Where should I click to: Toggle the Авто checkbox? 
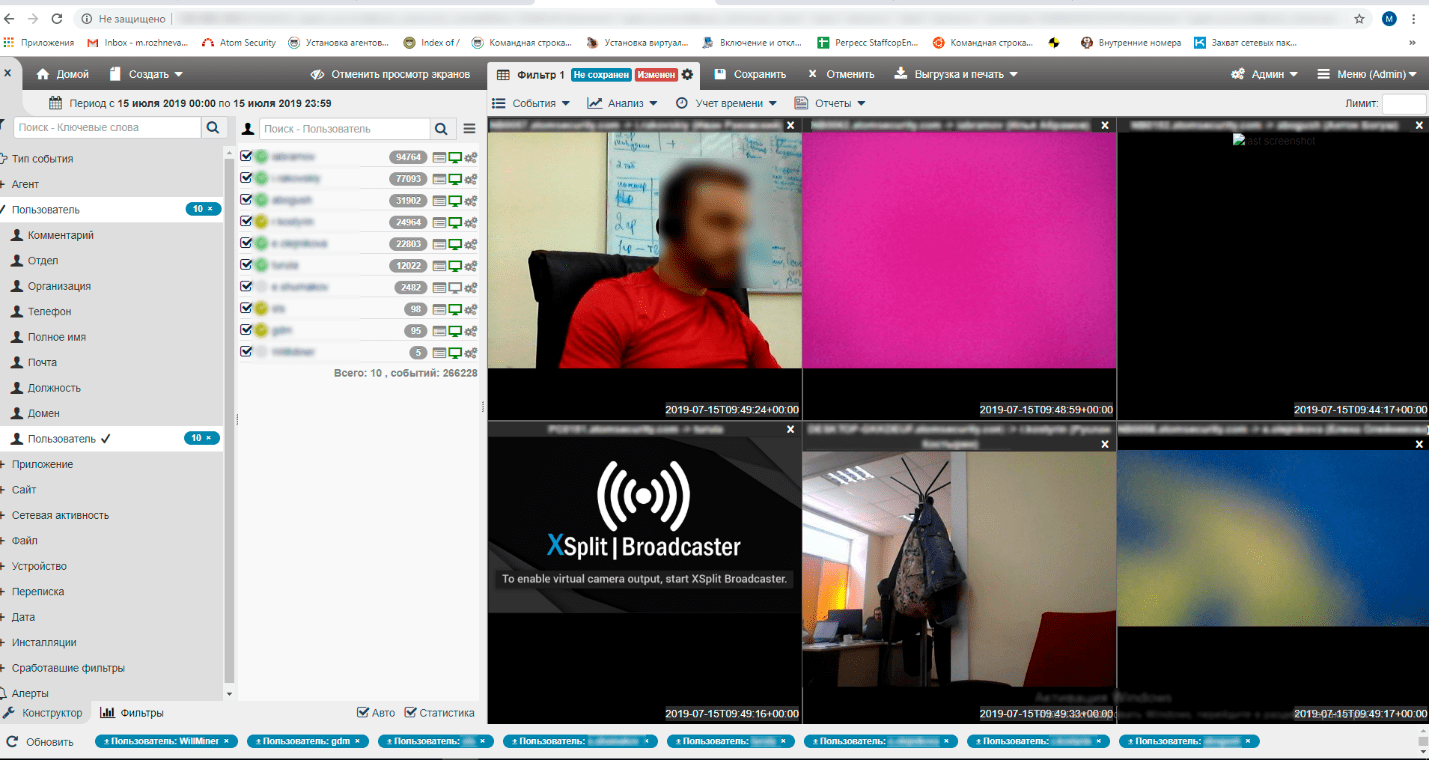(363, 713)
